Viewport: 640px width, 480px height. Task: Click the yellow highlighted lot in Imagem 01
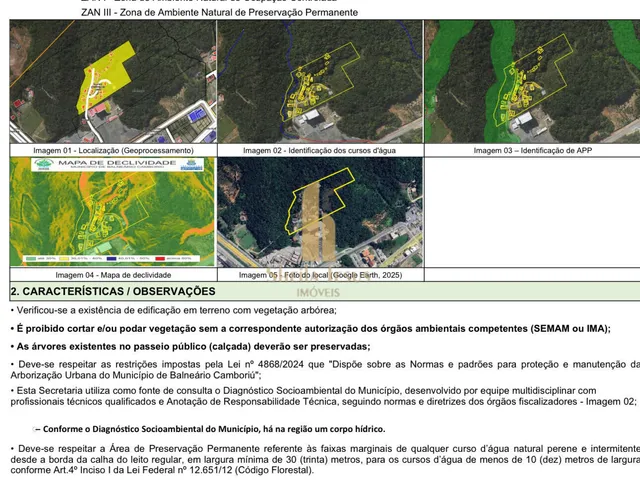pyautogui.click(x=106, y=78)
